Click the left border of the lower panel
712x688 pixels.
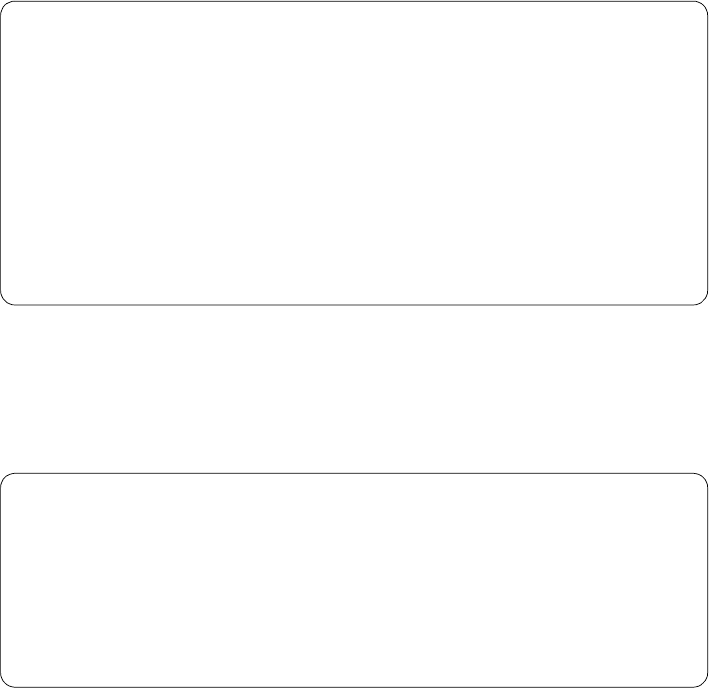click(1, 580)
